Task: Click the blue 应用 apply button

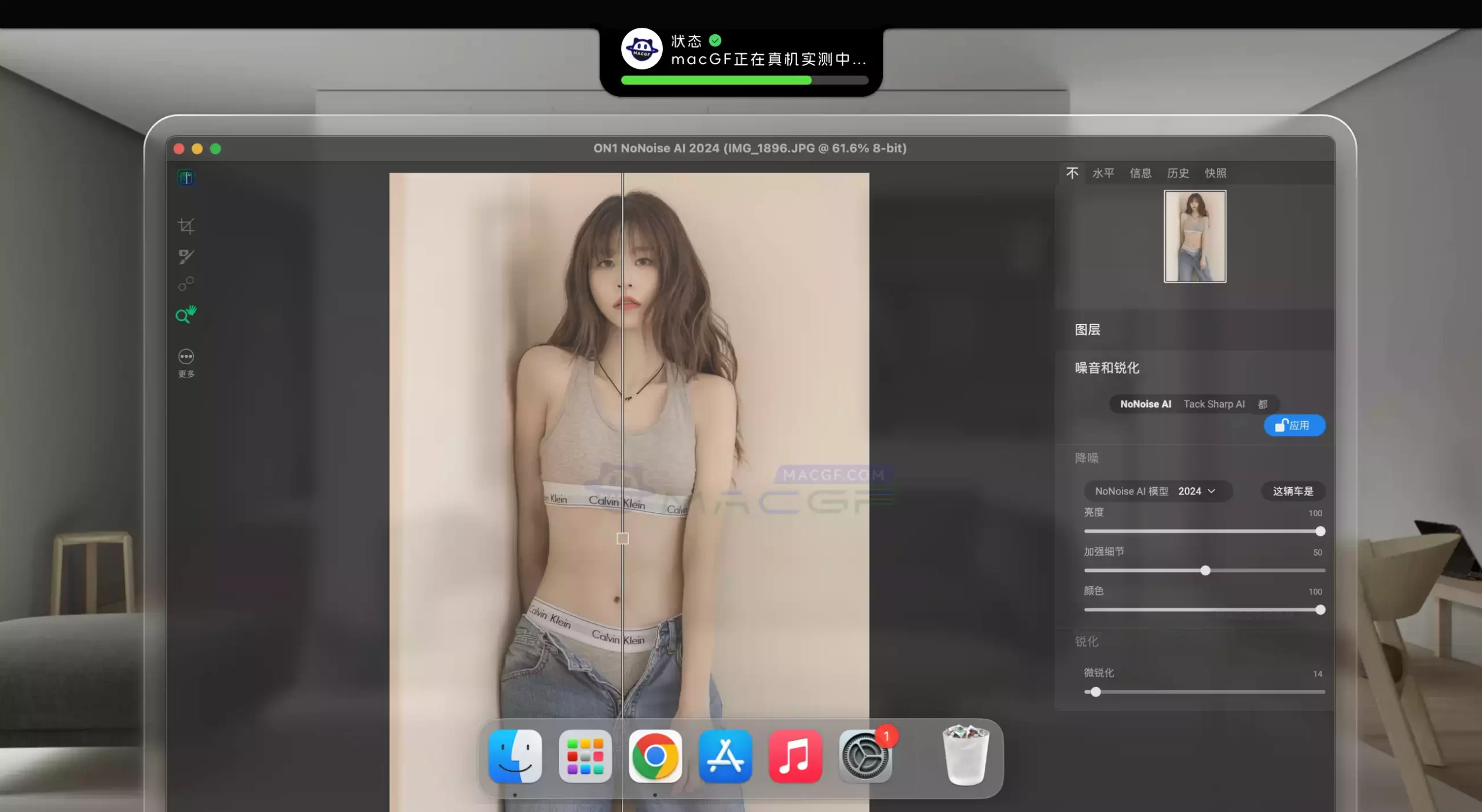Action: coord(1294,425)
